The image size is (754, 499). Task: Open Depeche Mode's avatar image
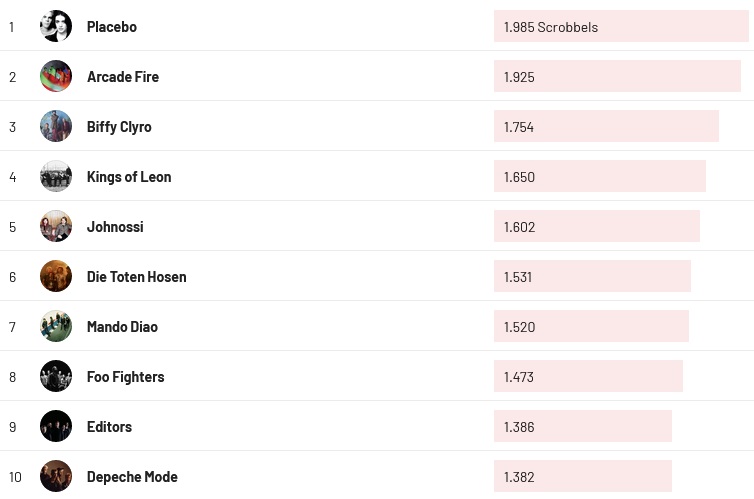56,476
